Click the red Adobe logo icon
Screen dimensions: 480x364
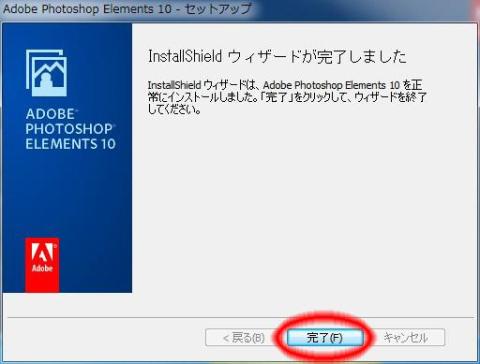42,265
